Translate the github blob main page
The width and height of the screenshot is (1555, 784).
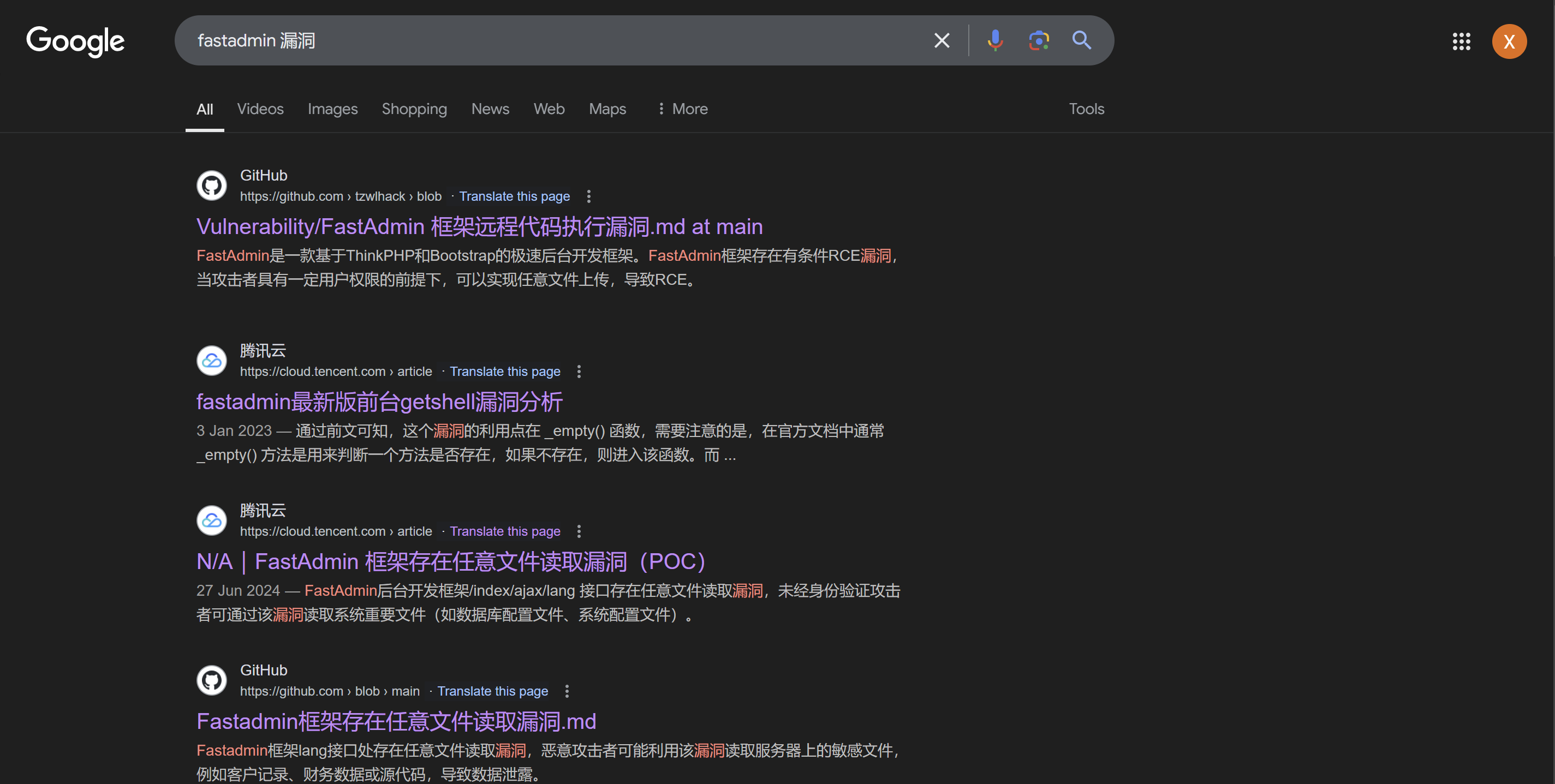(492, 691)
